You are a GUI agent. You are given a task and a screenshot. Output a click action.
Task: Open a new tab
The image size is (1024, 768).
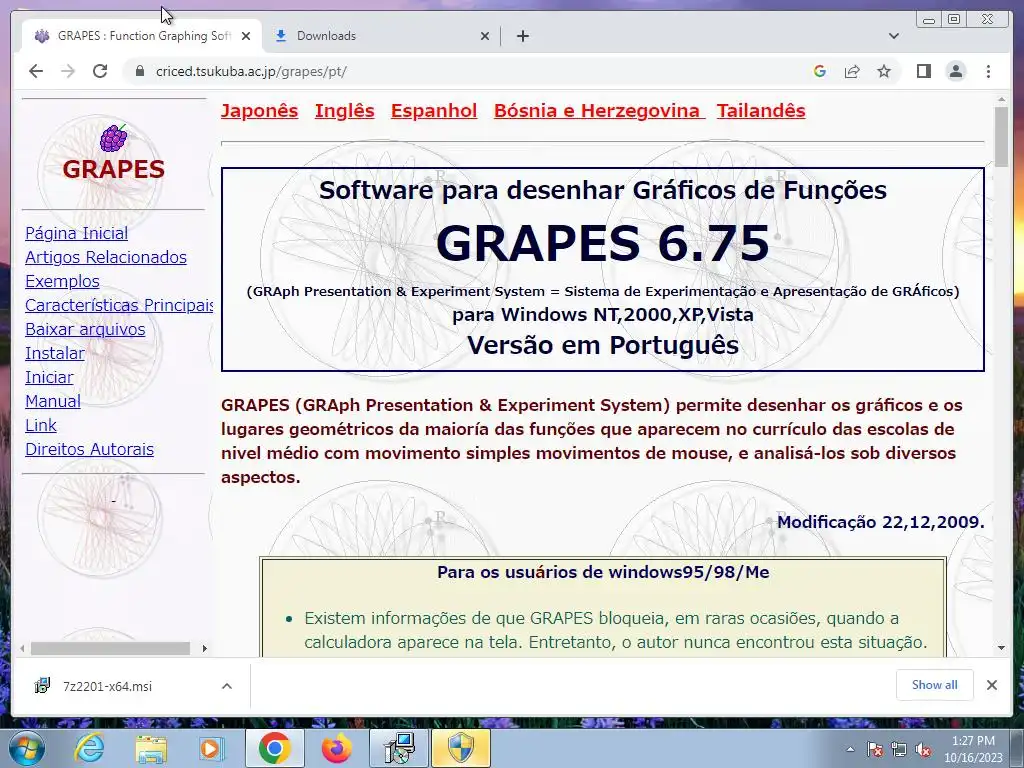[x=522, y=36]
